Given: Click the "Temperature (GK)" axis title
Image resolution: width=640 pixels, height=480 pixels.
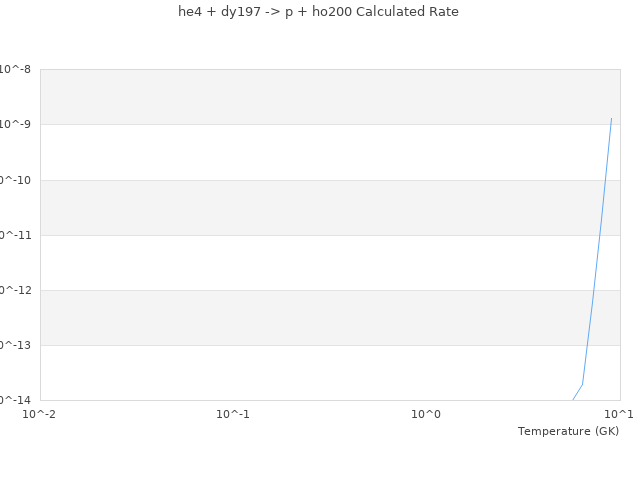Looking at the screenshot, I should 568,431.
